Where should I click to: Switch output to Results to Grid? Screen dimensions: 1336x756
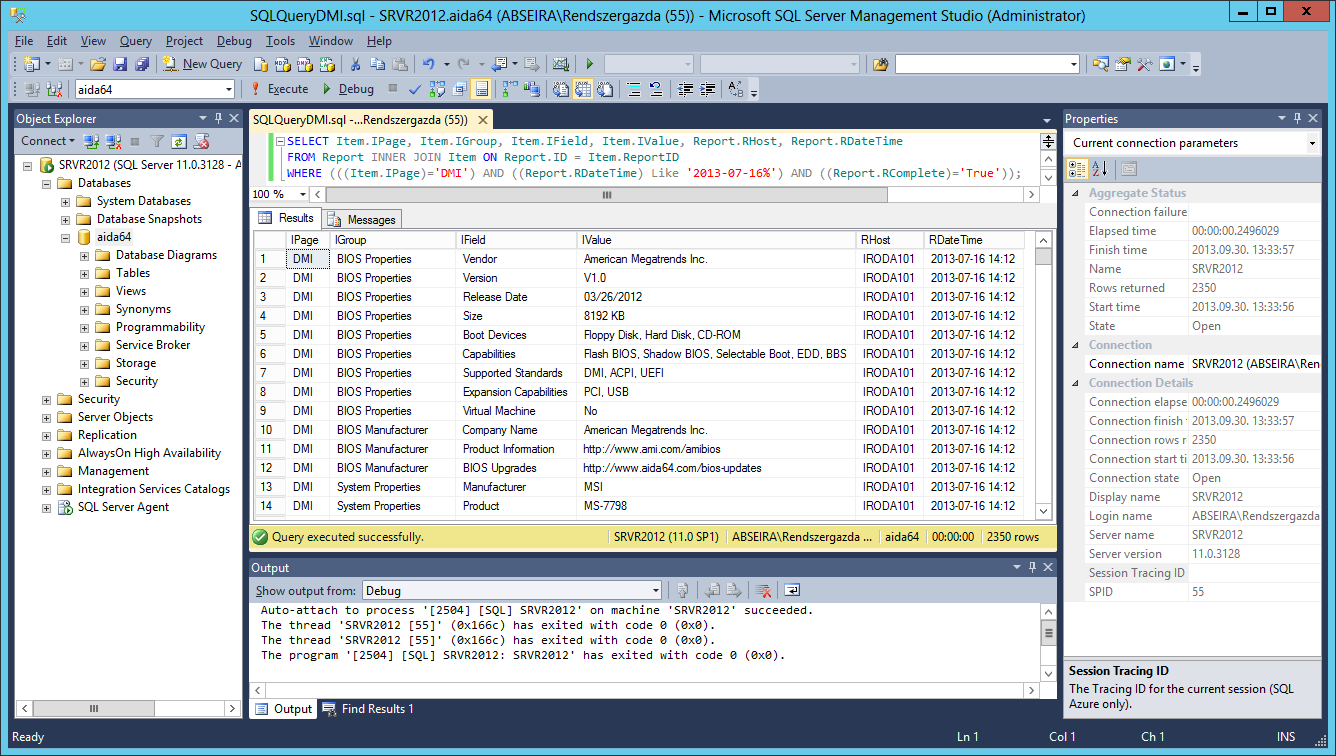pyautogui.click(x=582, y=89)
